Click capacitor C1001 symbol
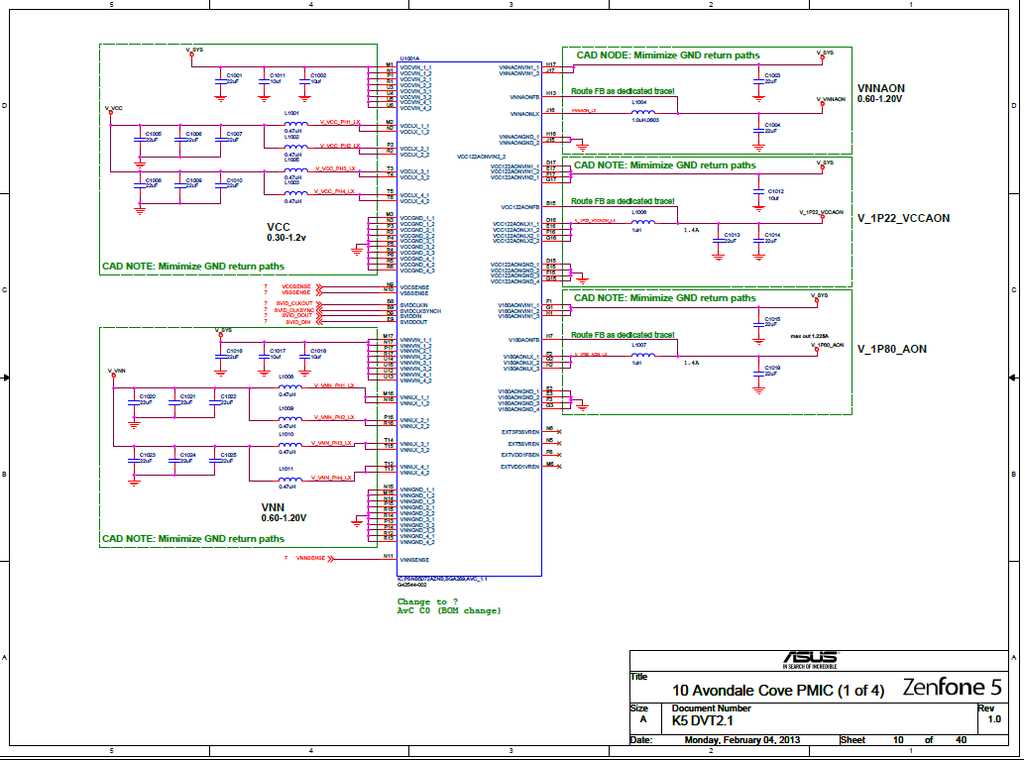The image size is (1024, 760). tap(221, 82)
